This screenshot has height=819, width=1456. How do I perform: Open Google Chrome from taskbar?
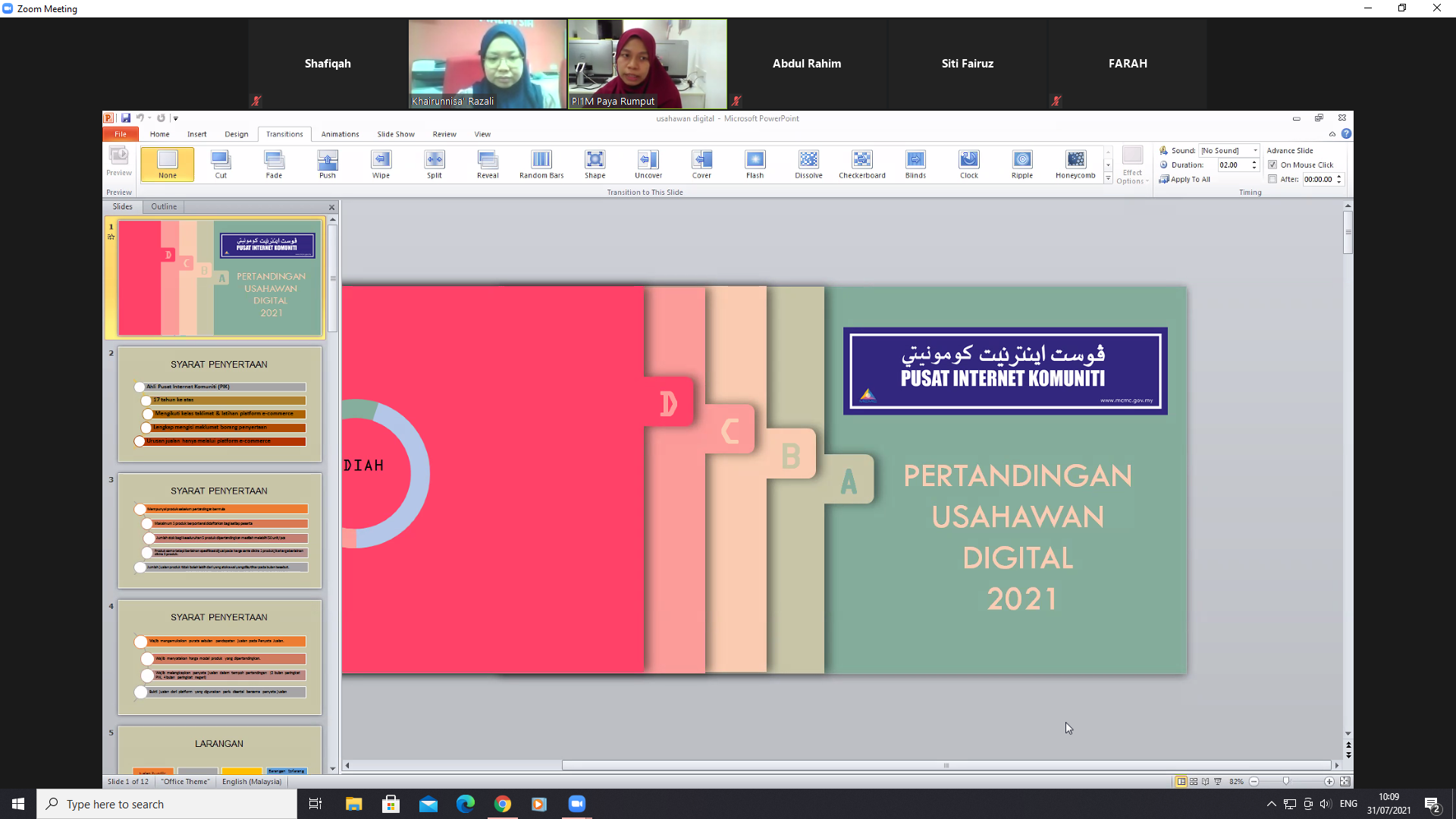503,804
